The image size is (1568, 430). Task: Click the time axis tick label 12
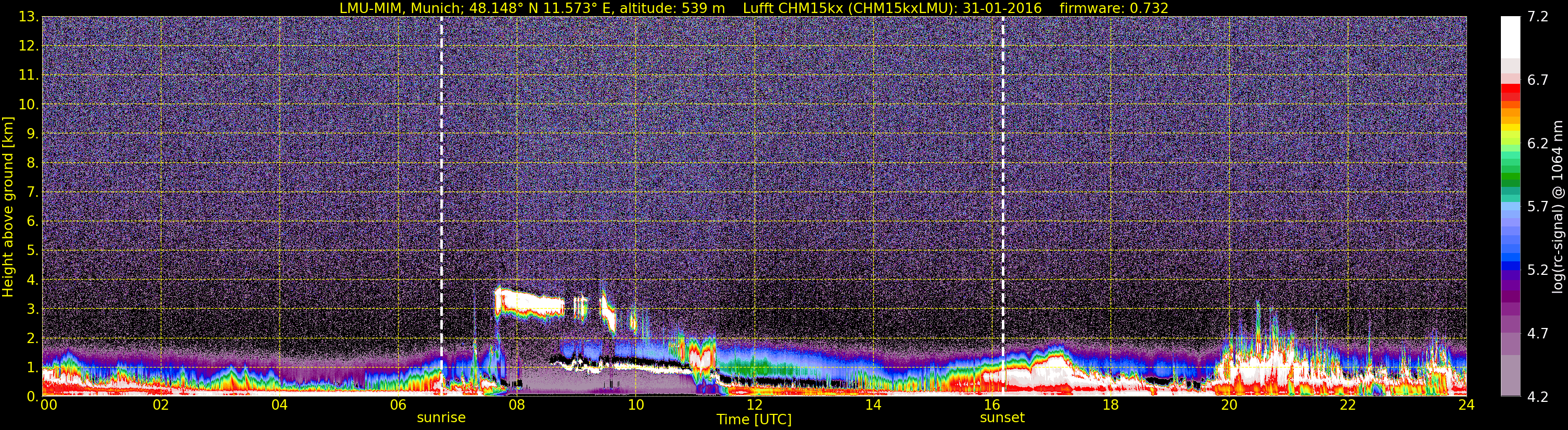click(x=754, y=406)
